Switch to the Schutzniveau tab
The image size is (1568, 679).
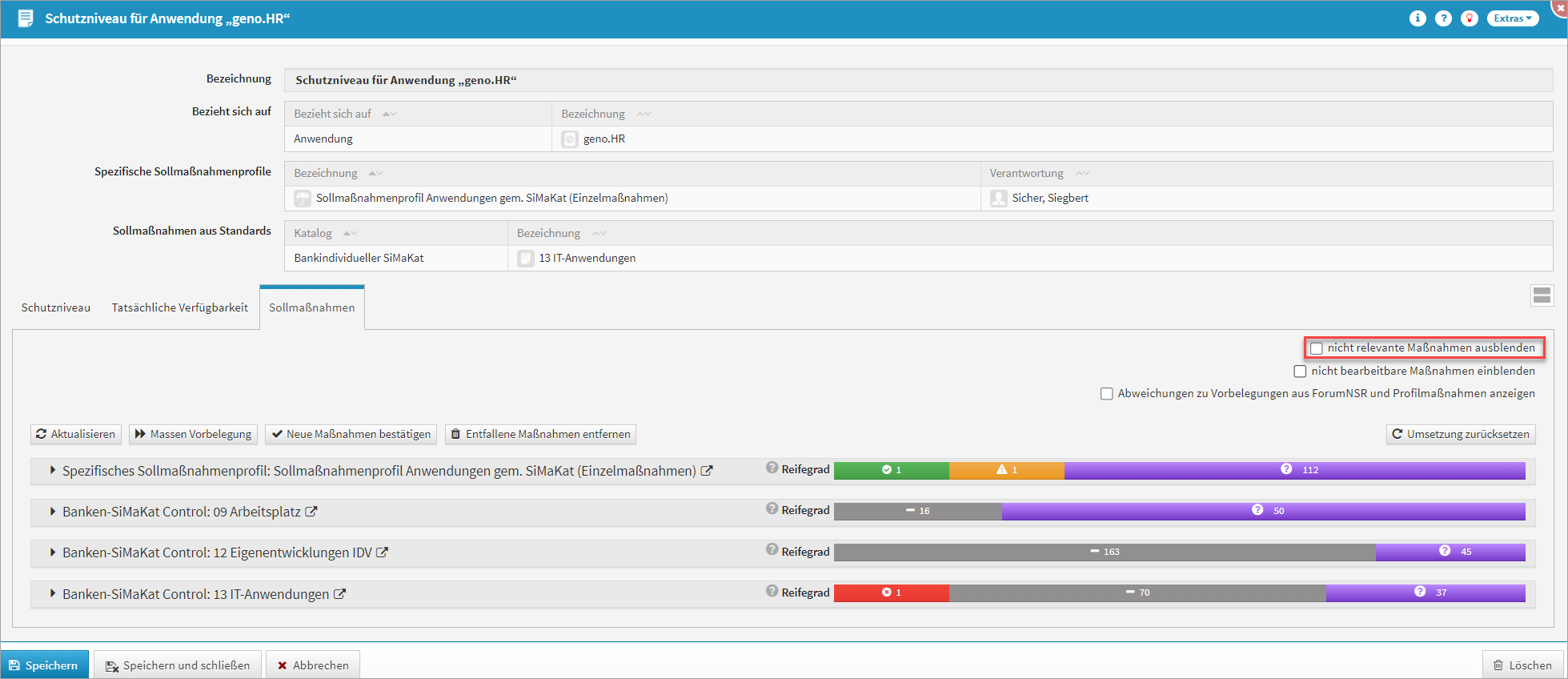[x=56, y=307]
